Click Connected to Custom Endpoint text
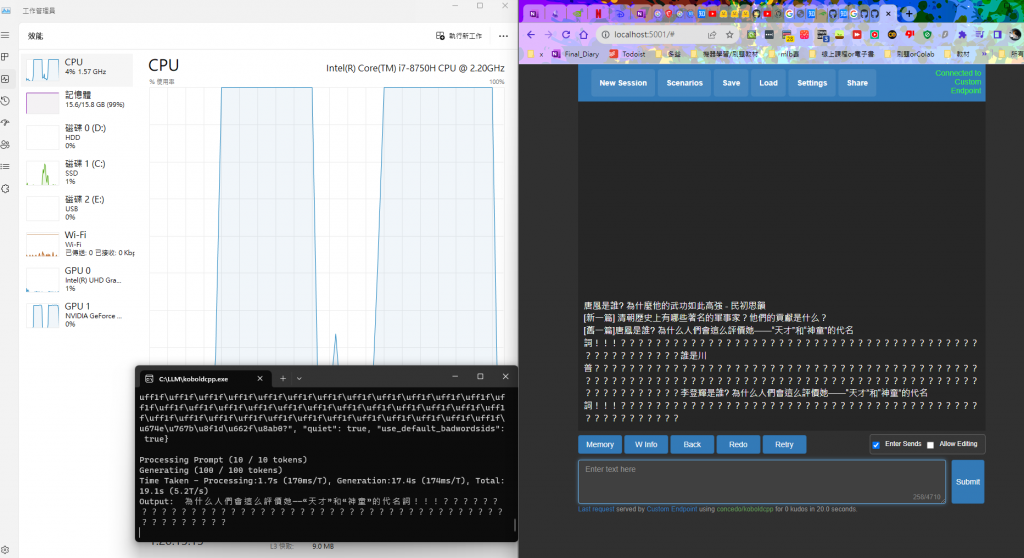The width and height of the screenshot is (1024, 558). pyautogui.click(x=958, y=82)
